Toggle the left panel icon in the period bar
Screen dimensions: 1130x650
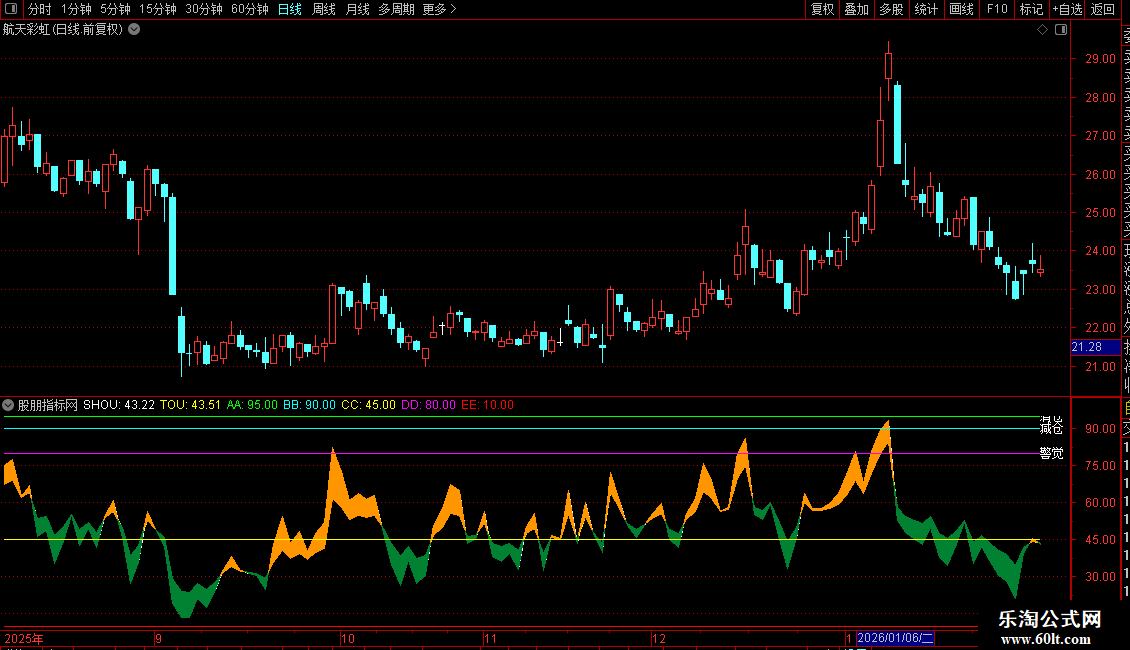coord(11,9)
